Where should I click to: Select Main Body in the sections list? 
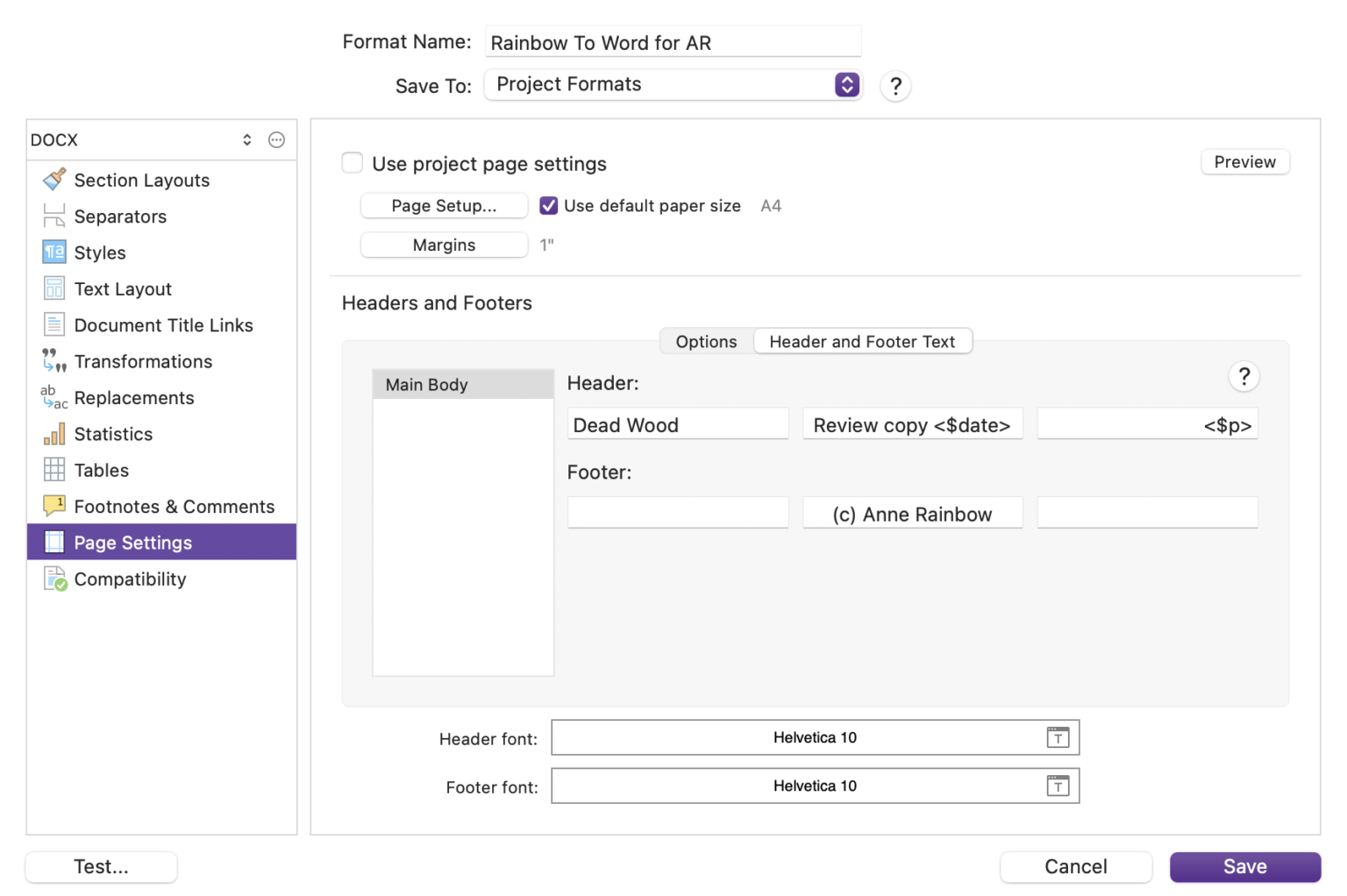coord(427,384)
